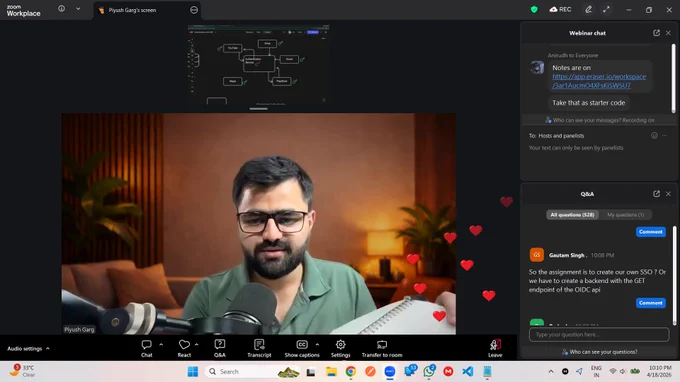Comment on Gautam Singh's question
Viewport: 680px width, 382px height.
651,303
